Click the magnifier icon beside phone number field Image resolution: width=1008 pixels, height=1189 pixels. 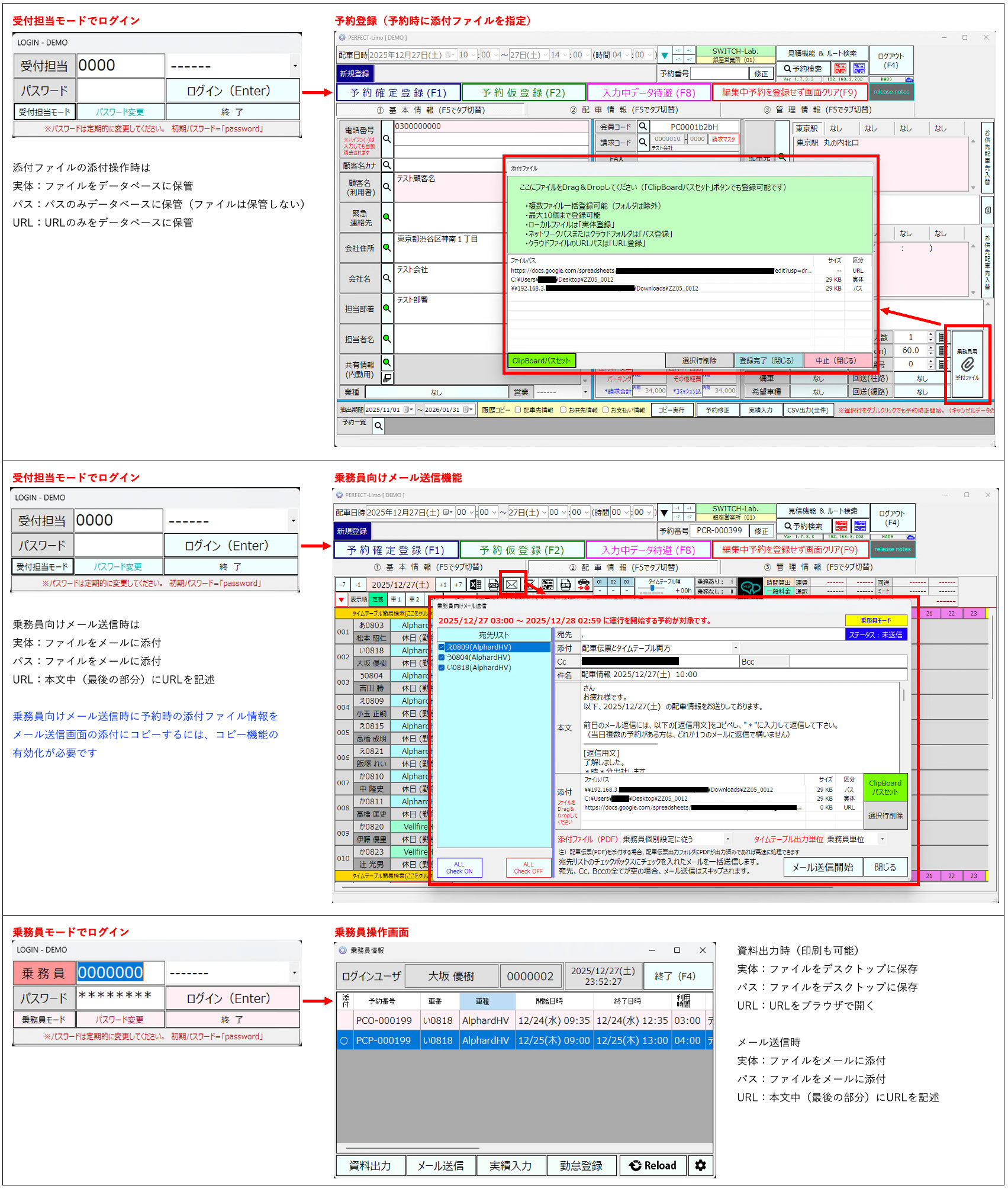(387, 138)
